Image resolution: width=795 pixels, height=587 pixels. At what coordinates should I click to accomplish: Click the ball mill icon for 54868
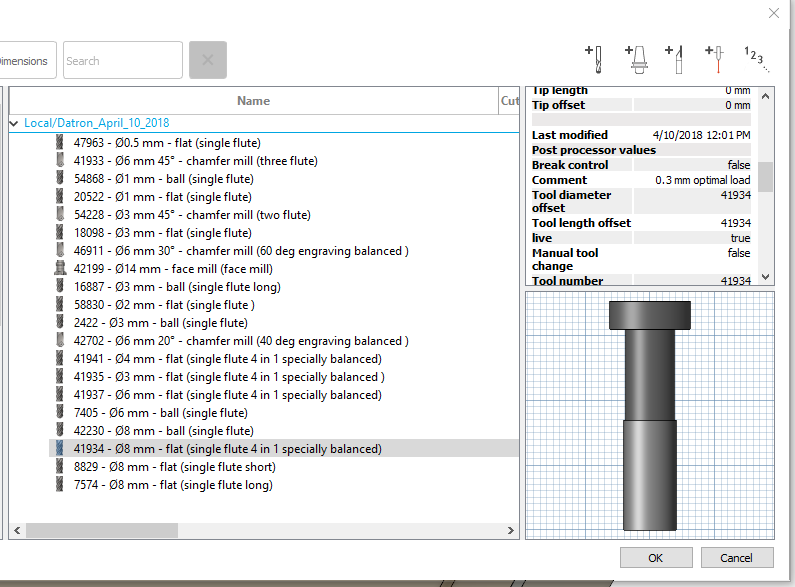point(60,178)
